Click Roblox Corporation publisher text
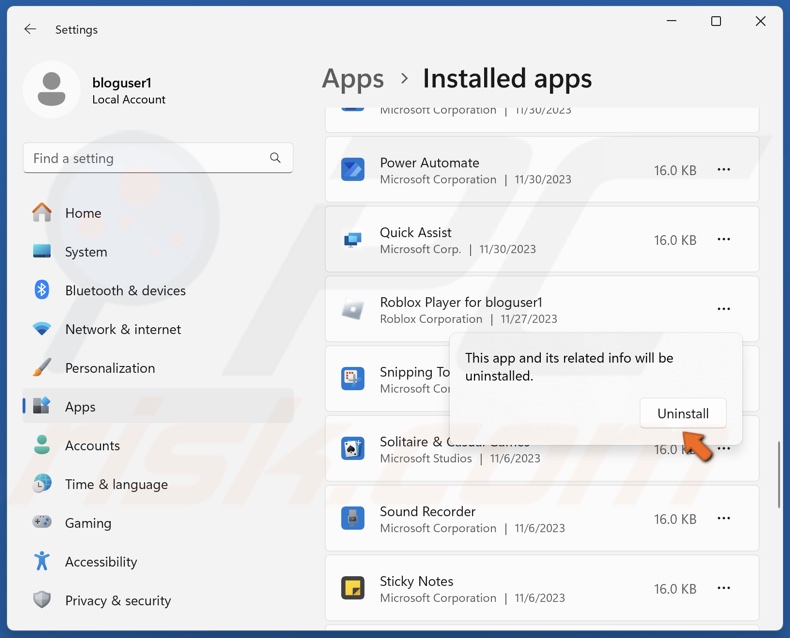The height and width of the screenshot is (638, 790). click(431, 319)
